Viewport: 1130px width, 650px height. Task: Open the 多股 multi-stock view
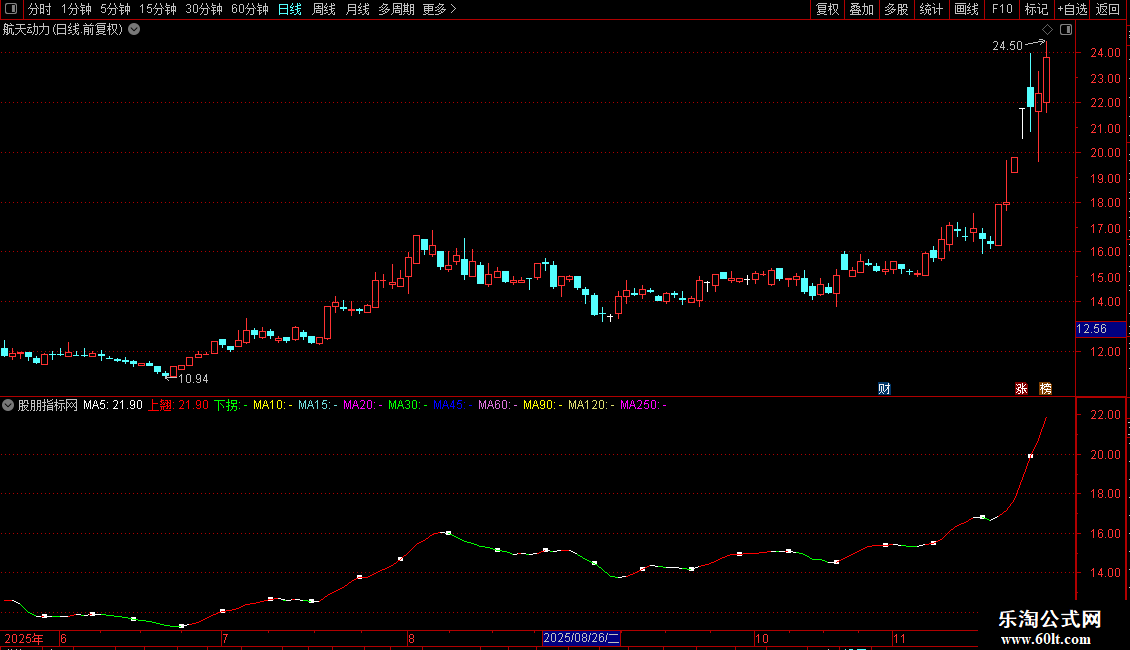pyautogui.click(x=897, y=9)
